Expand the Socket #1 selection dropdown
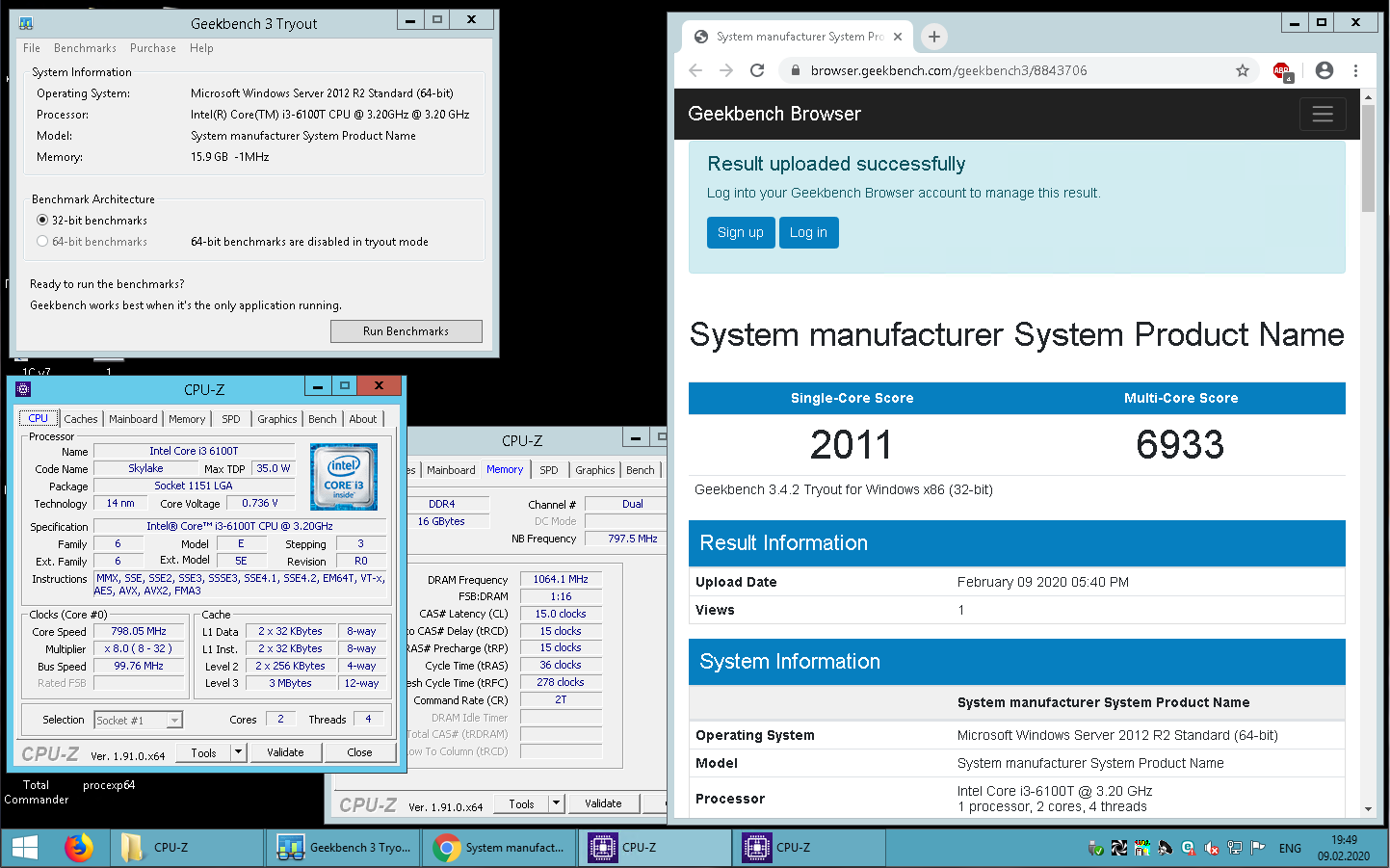The height and width of the screenshot is (868, 1390). [x=173, y=720]
